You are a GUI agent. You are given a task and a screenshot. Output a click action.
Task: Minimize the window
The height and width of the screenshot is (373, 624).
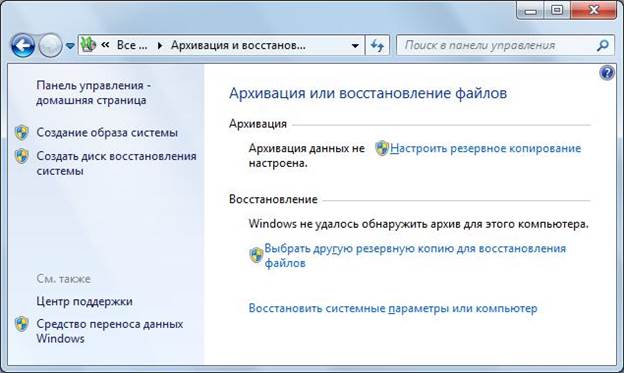click(x=530, y=11)
